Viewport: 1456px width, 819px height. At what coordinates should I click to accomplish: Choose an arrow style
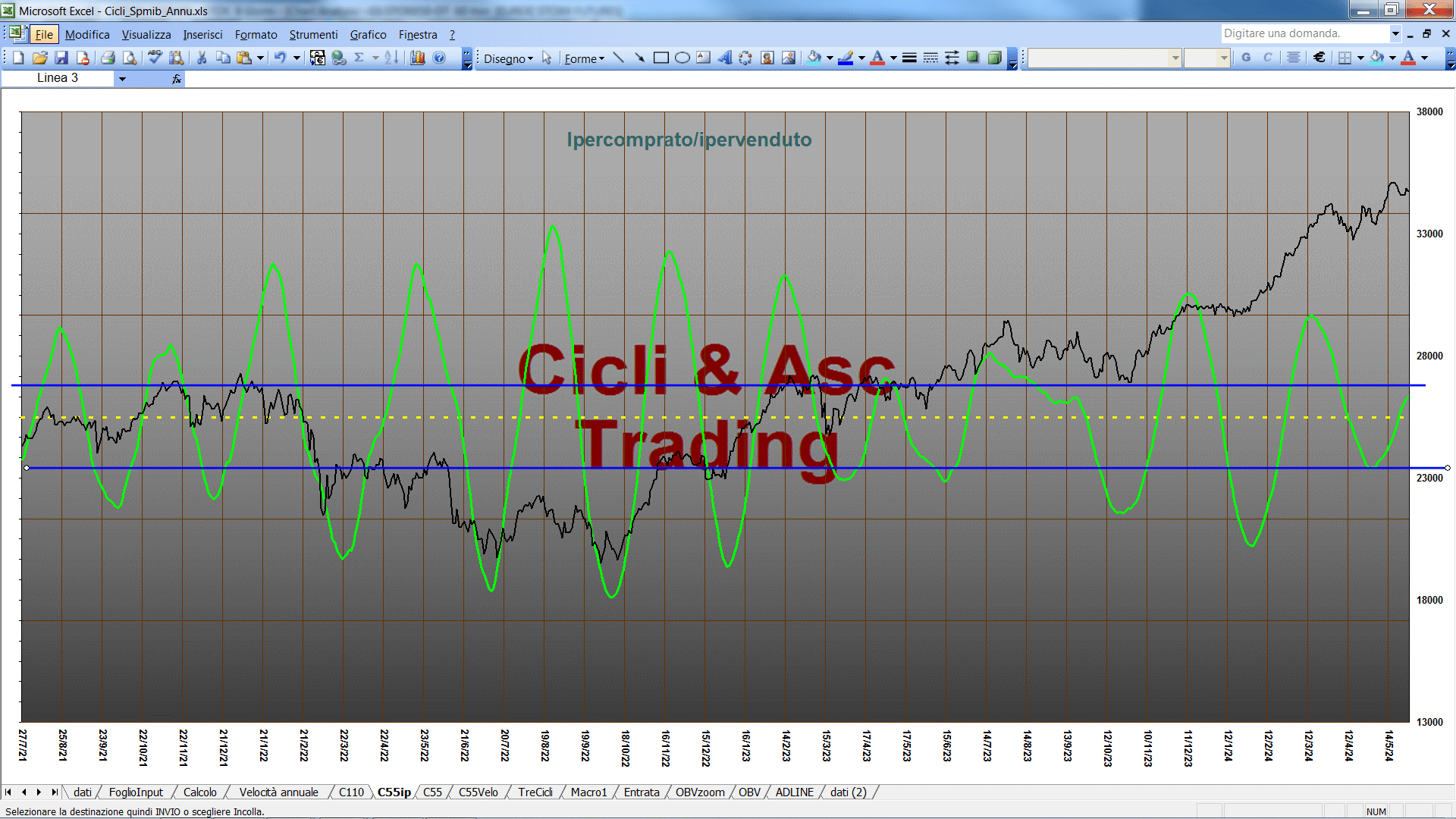(x=952, y=58)
